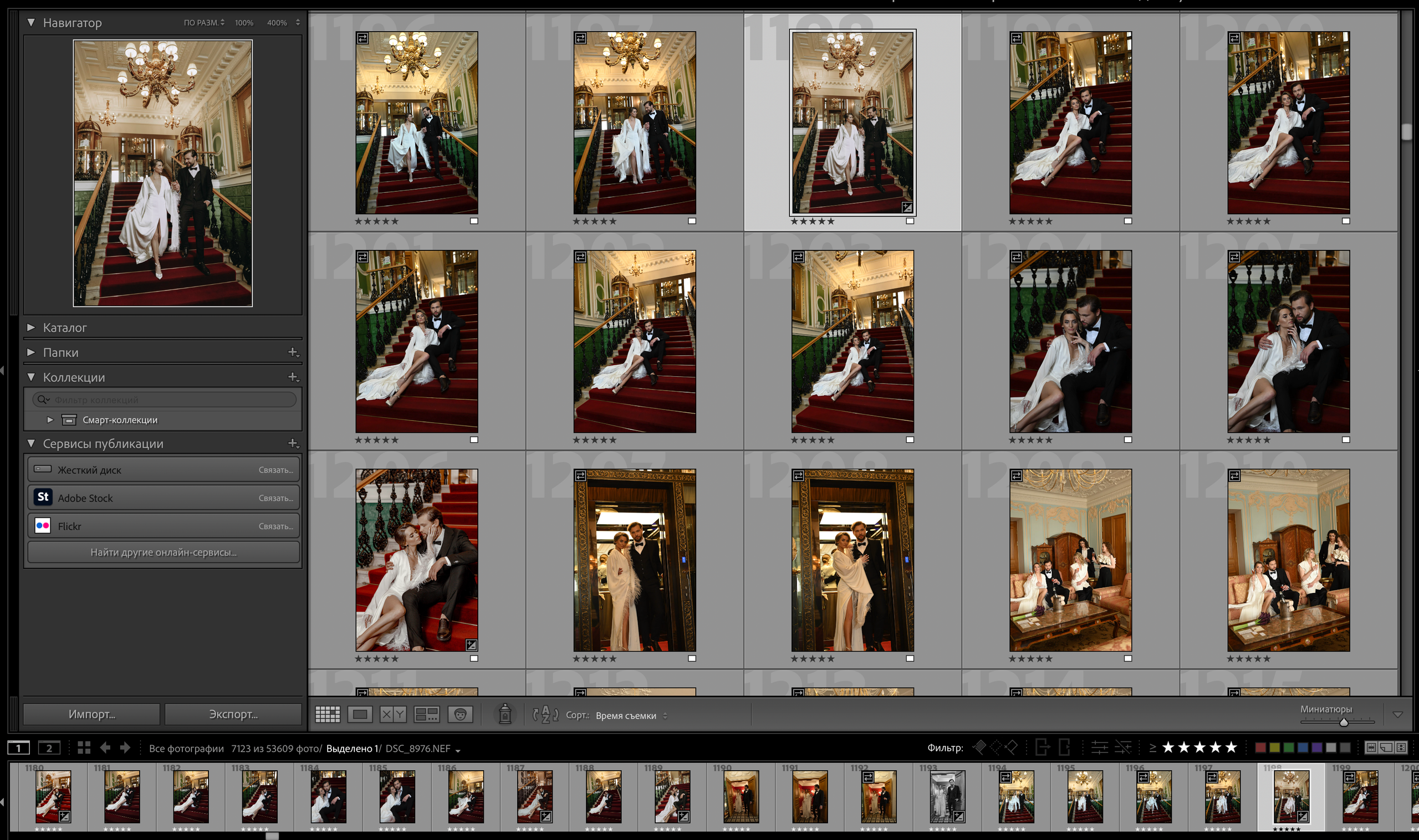The image size is (1419, 840).
Task: Click the develop adjustments badge on selected photo 1198
Action: coord(906,207)
